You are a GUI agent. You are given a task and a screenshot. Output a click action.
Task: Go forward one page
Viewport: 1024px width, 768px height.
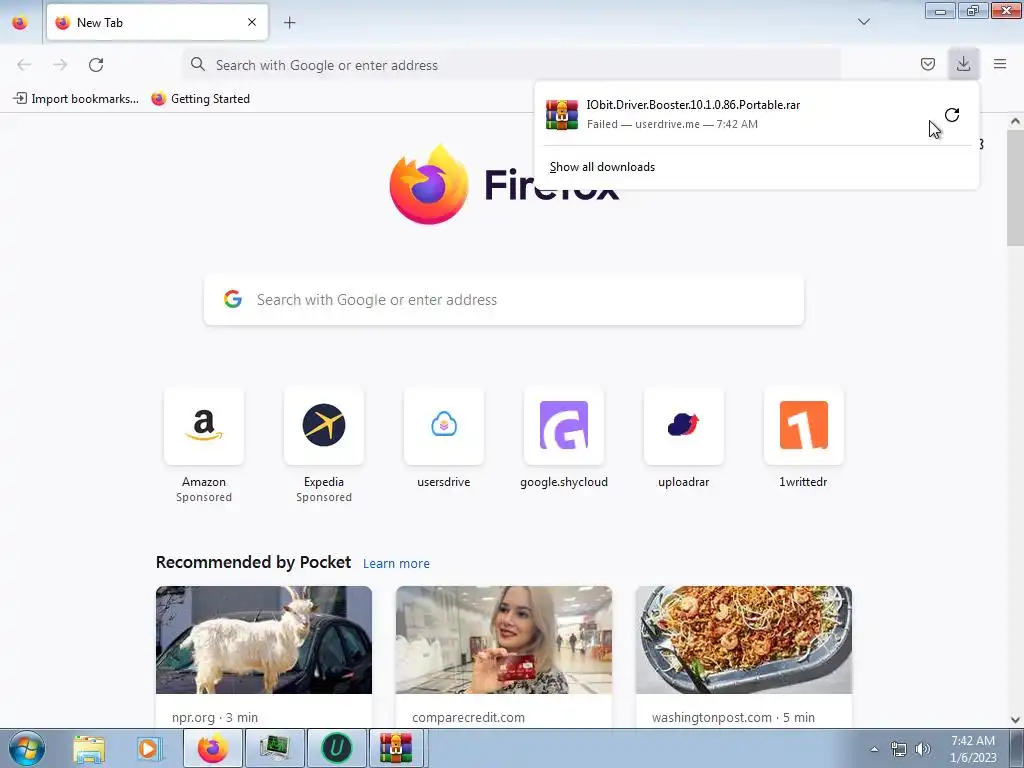coord(60,65)
